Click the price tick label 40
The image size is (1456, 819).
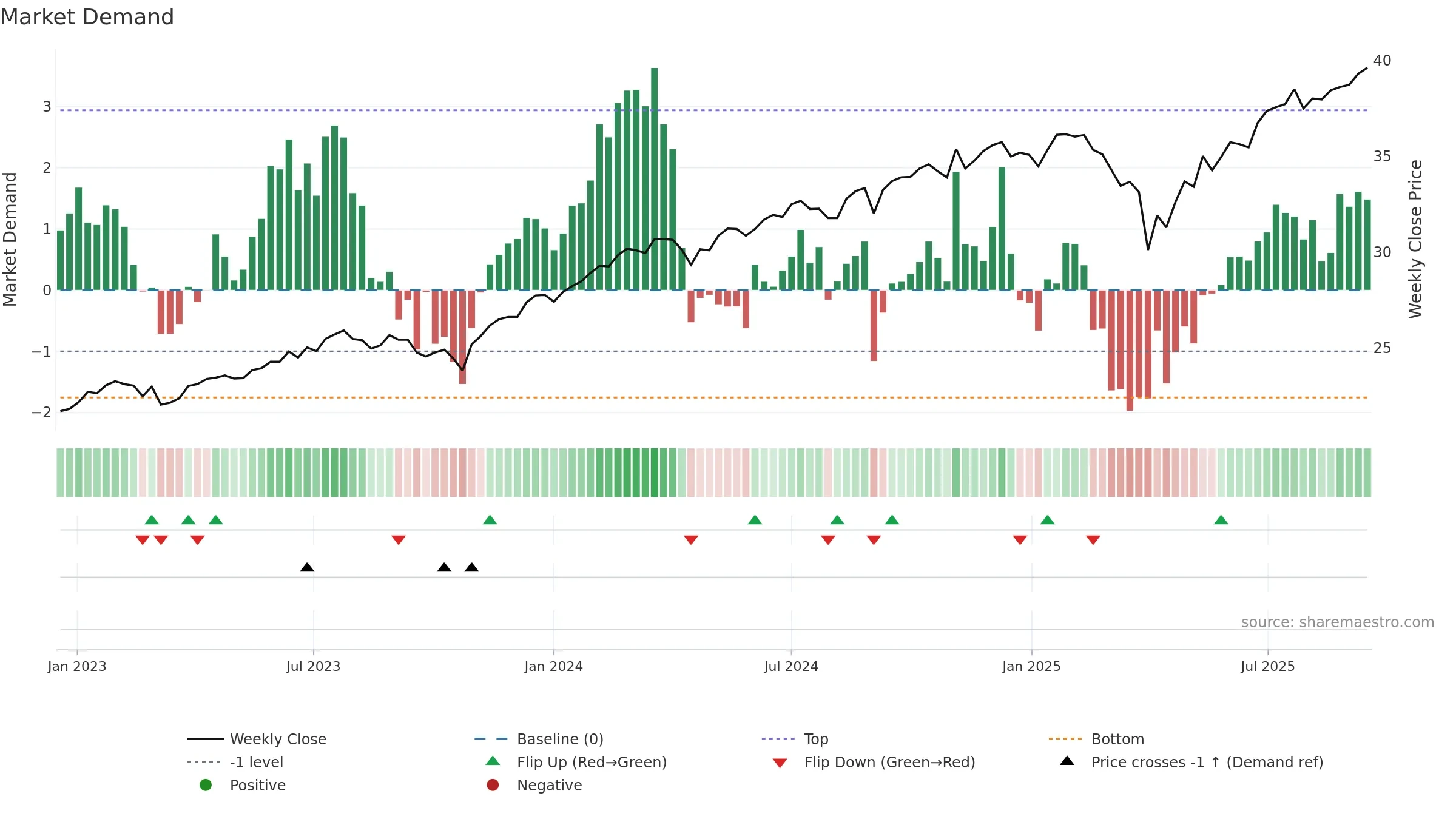coord(1382,61)
